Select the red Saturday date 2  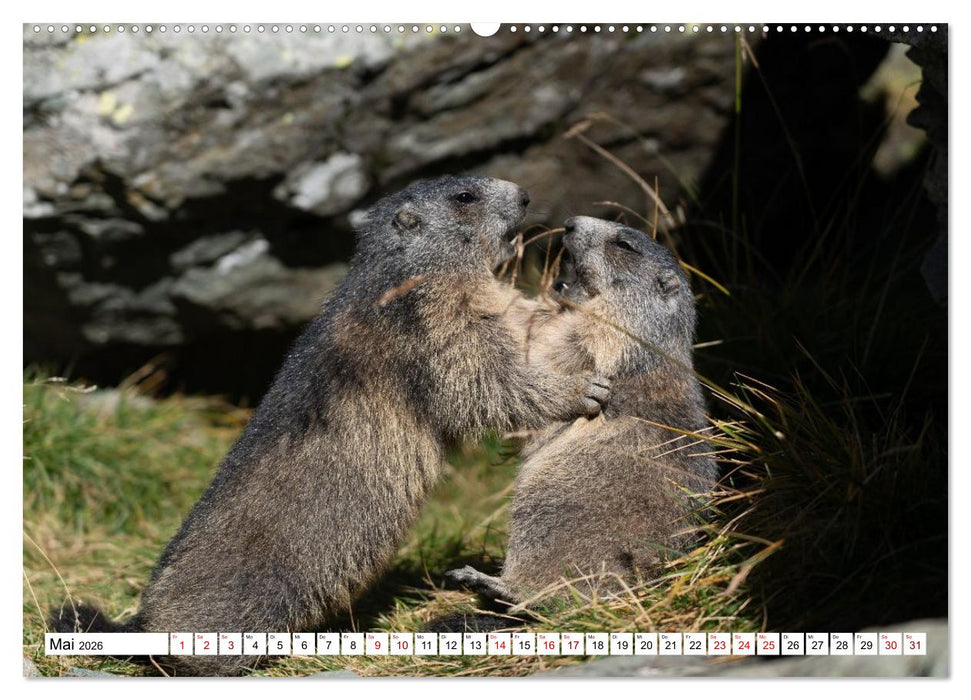pyautogui.click(x=205, y=643)
